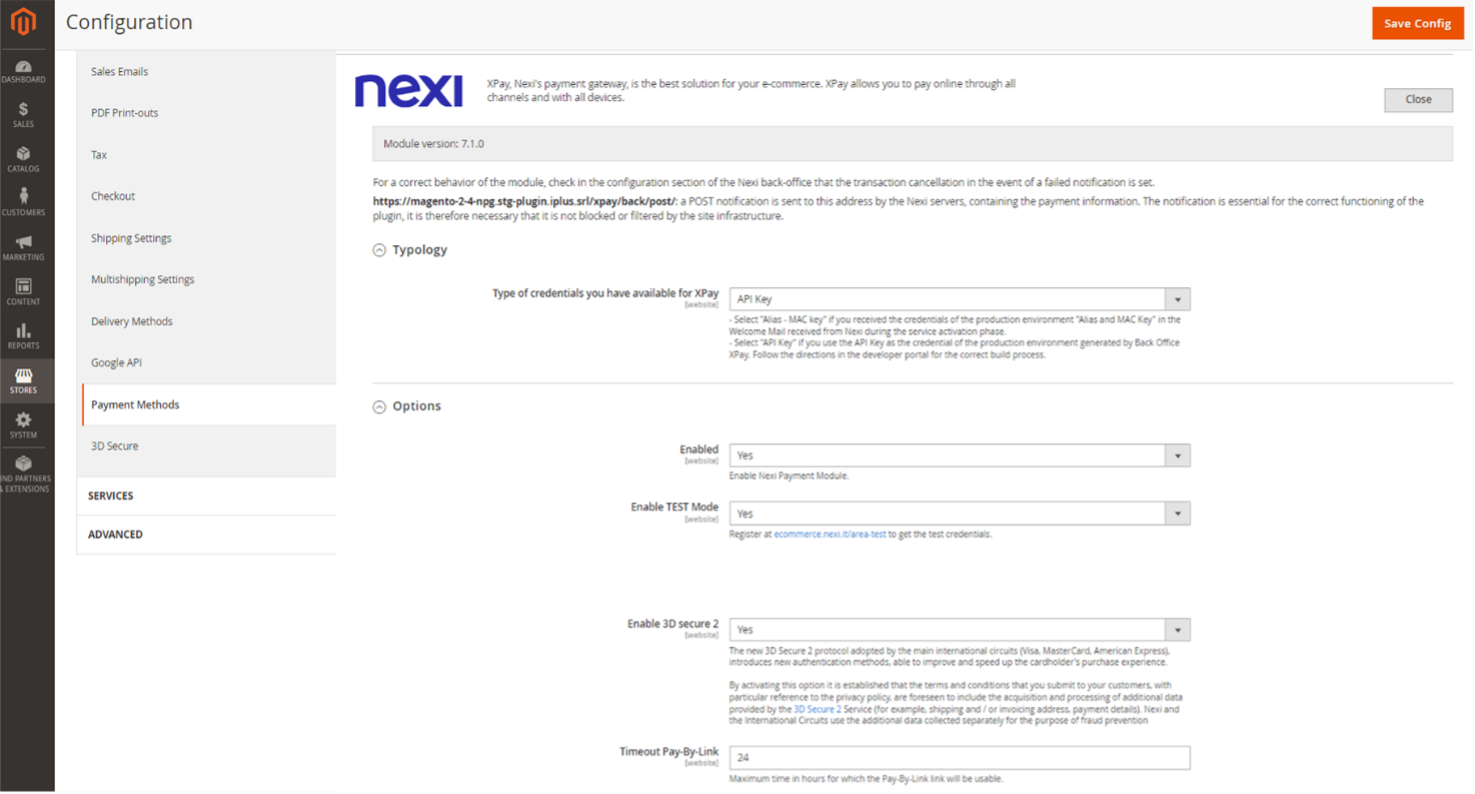Open the Customers sidebar icon
This screenshot has height=794, width=1475.
tap(23, 204)
